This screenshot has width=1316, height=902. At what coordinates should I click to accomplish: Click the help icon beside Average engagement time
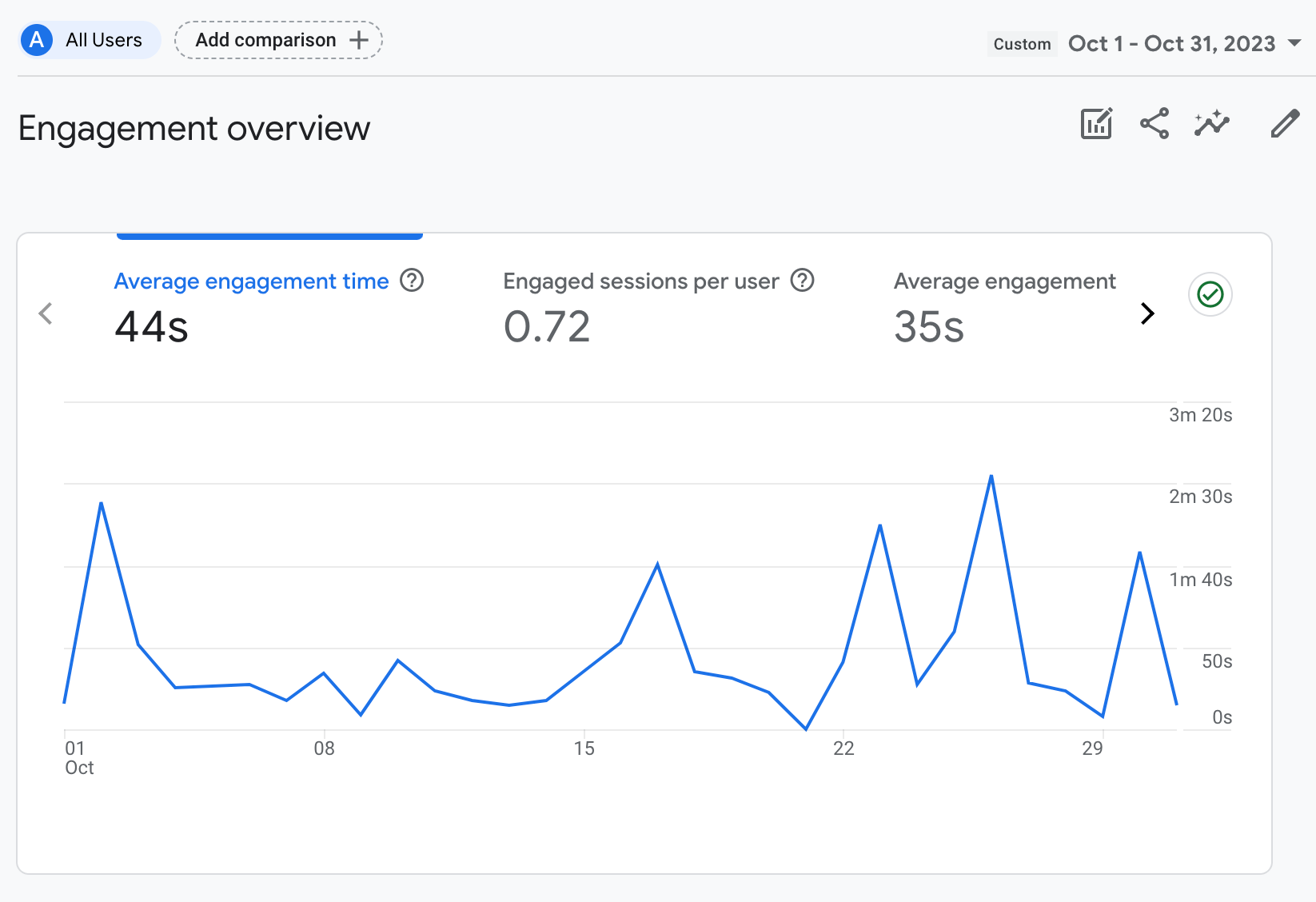(x=412, y=281)
